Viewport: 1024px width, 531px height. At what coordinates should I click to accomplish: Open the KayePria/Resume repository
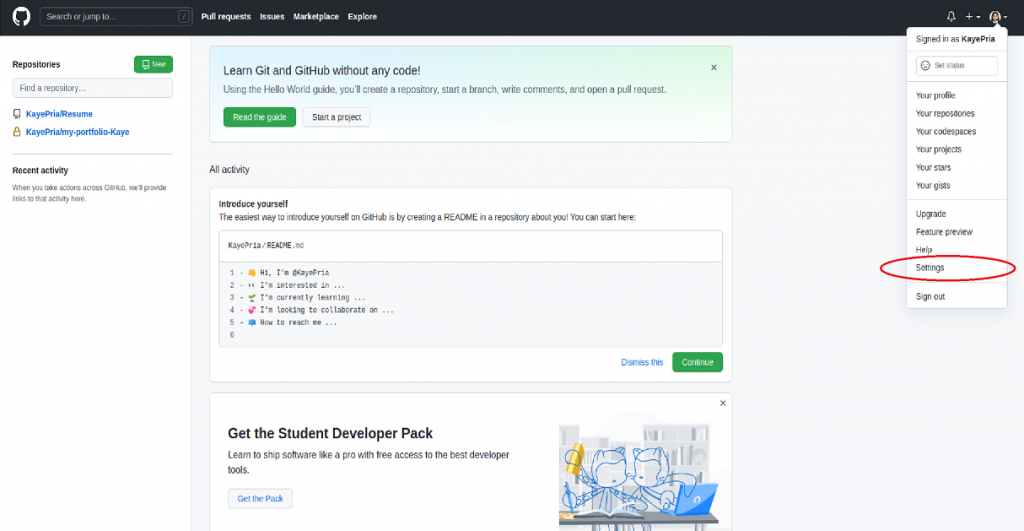[59, 114]
